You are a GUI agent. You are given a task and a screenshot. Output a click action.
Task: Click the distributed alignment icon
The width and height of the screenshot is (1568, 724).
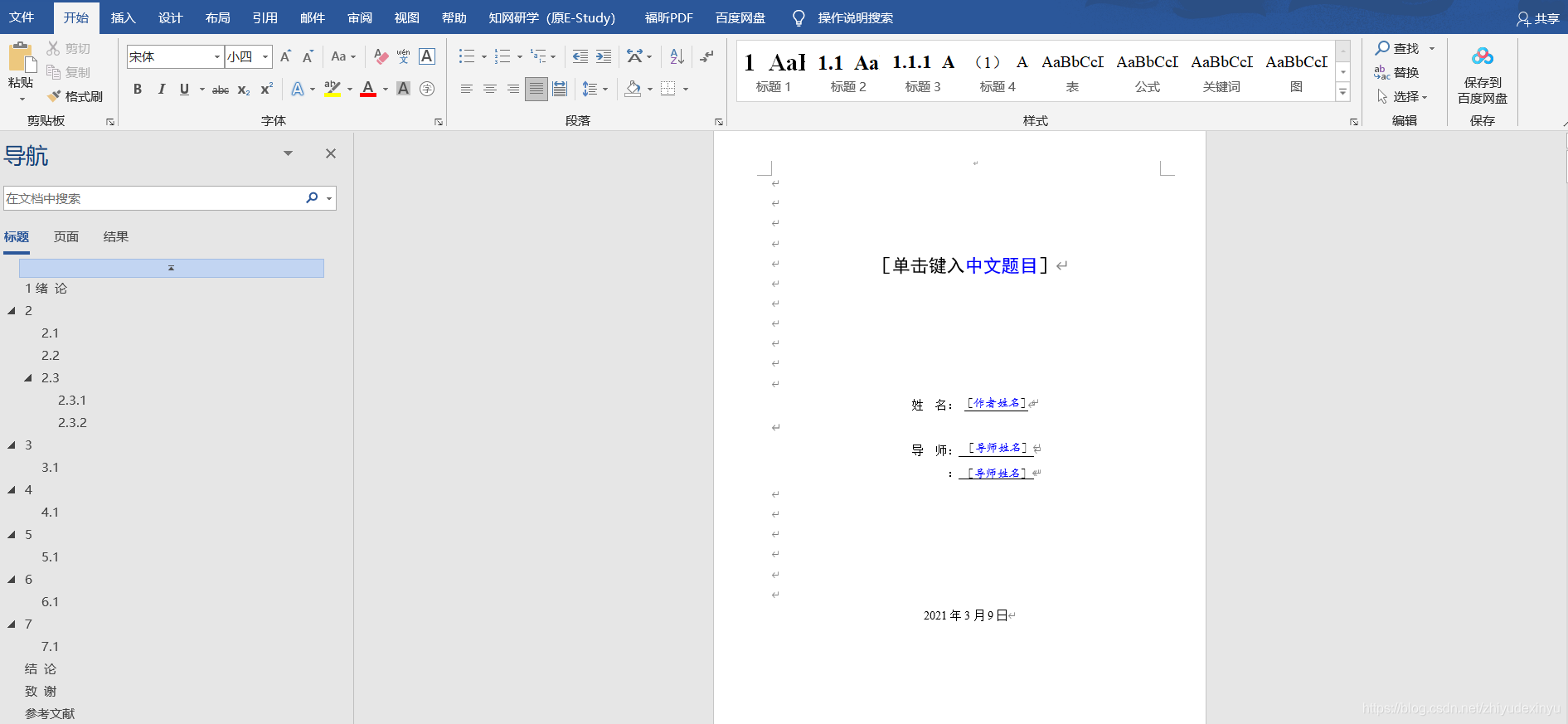[x=560, y=89]
